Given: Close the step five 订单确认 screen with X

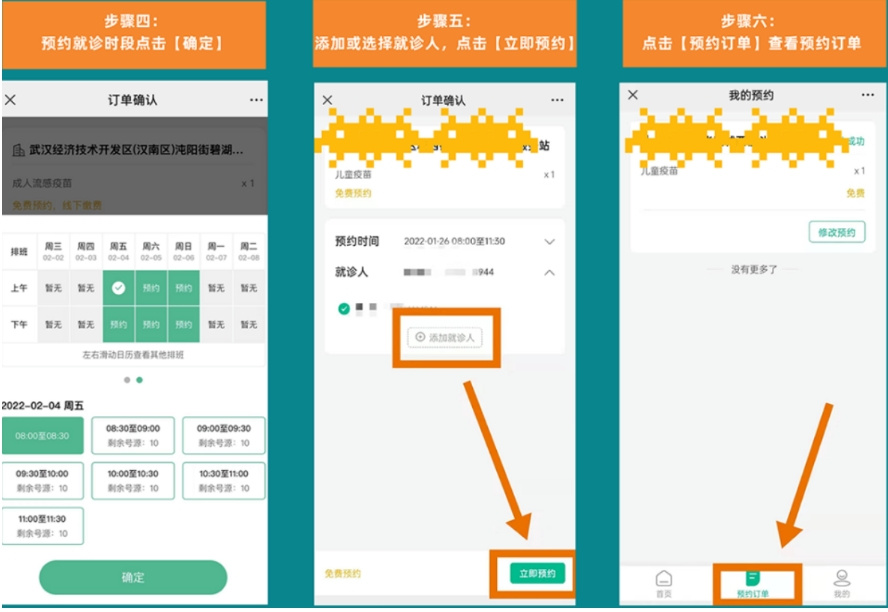Looking at the screenshot, I should point(327,100).
